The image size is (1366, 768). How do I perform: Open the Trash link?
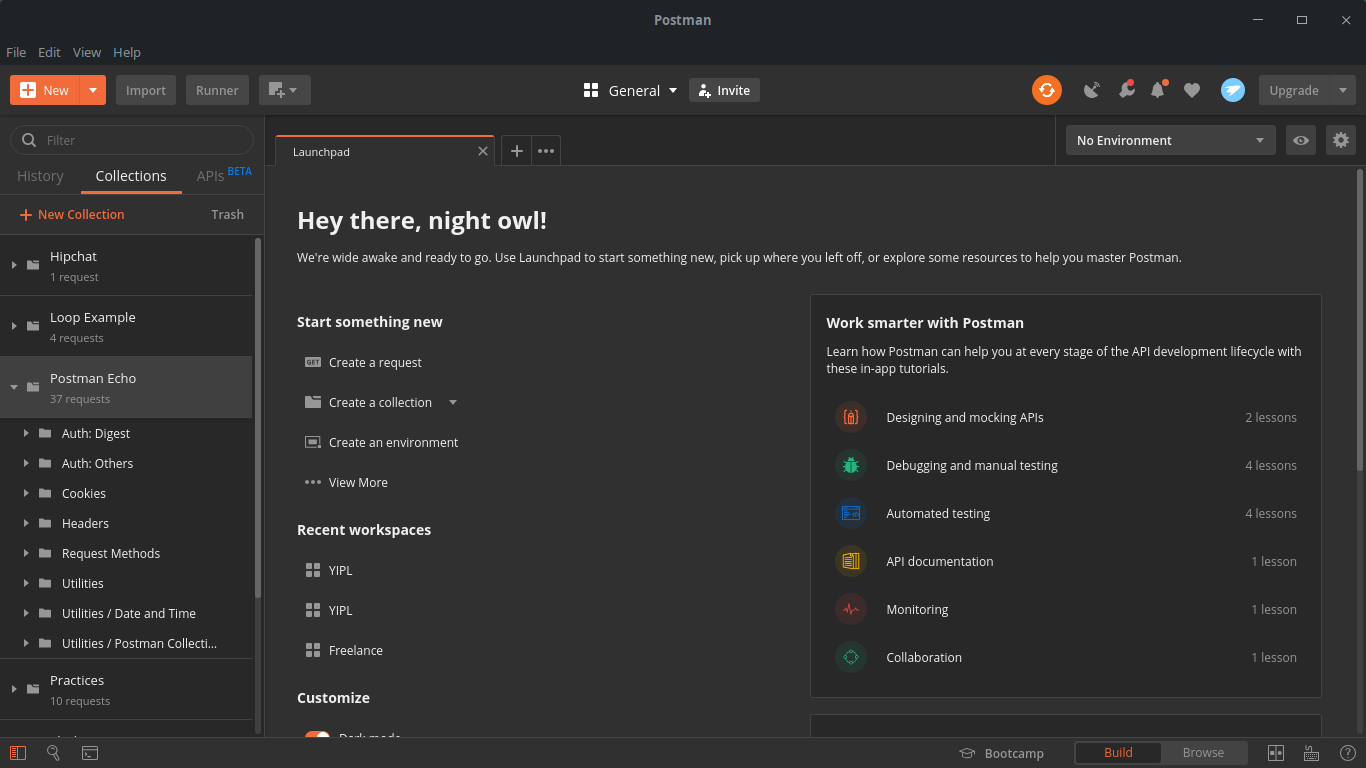coord(228,215)
